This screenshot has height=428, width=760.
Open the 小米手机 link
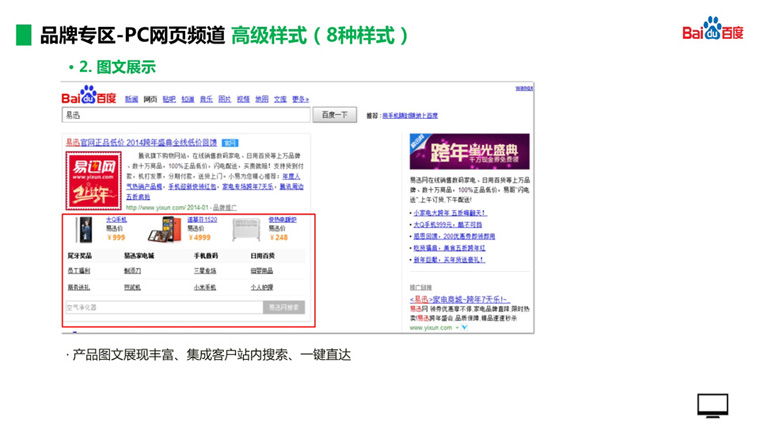[x=205, y=287]
